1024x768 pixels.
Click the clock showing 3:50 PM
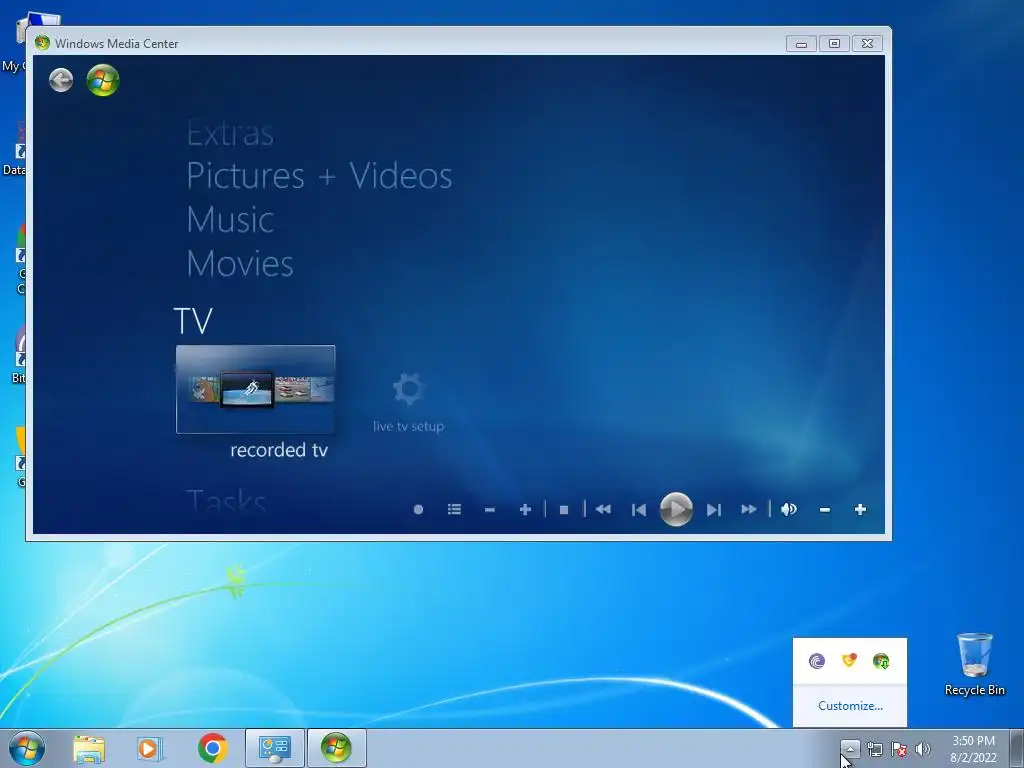(973, 749)
